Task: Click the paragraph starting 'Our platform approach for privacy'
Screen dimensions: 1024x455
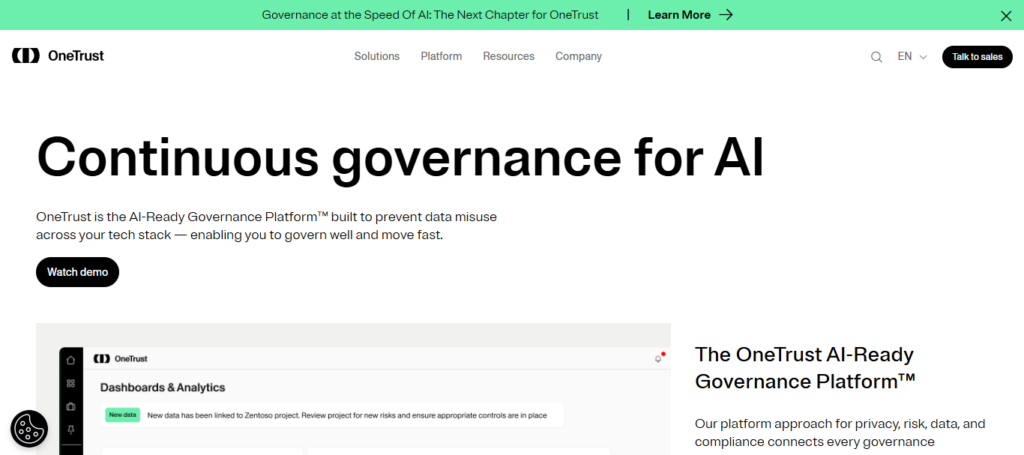Action: pos(840,433)
